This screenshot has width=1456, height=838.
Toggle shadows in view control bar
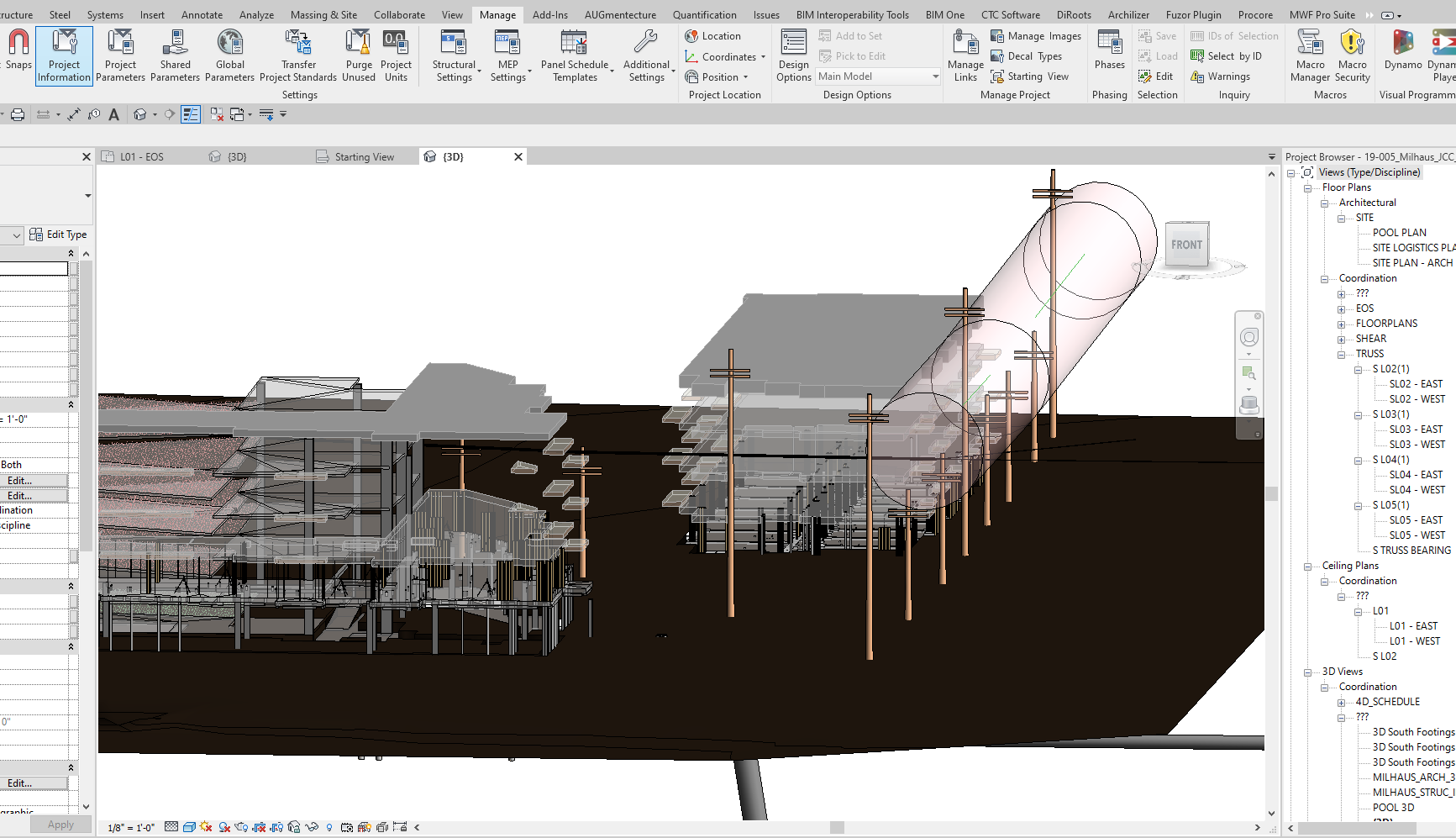224,827
